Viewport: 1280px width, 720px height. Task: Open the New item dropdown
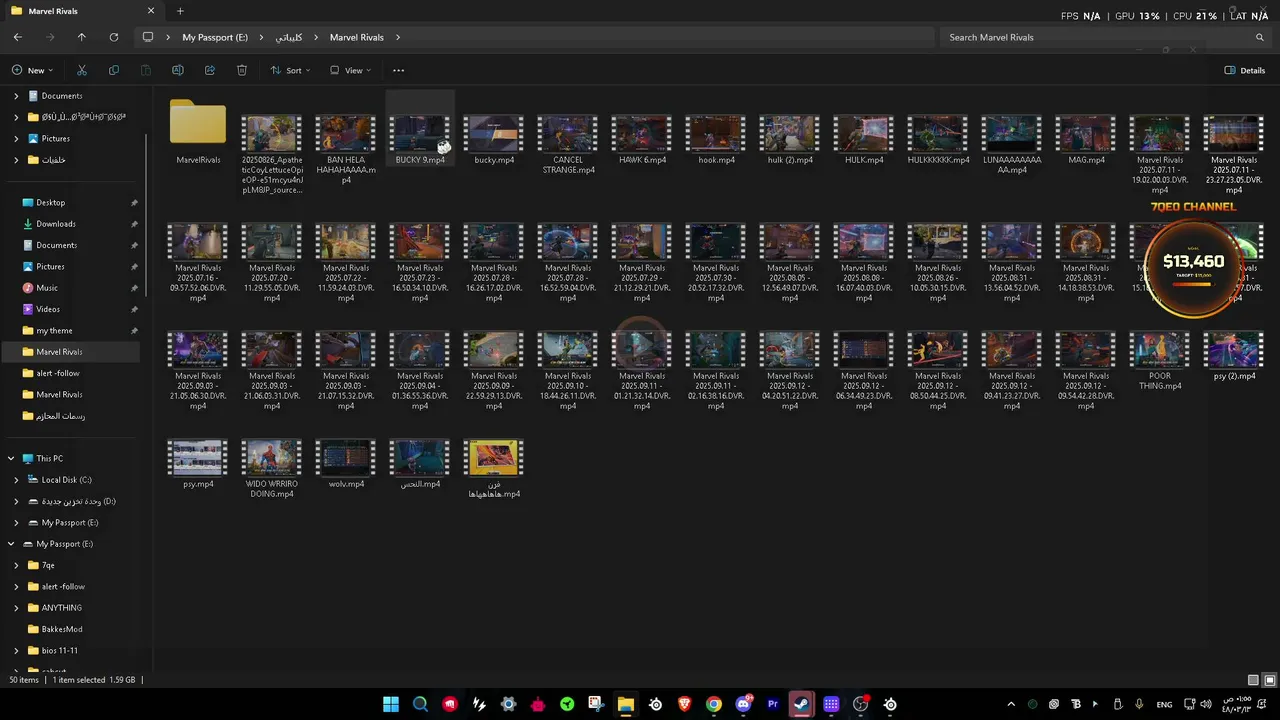[32, 70]
